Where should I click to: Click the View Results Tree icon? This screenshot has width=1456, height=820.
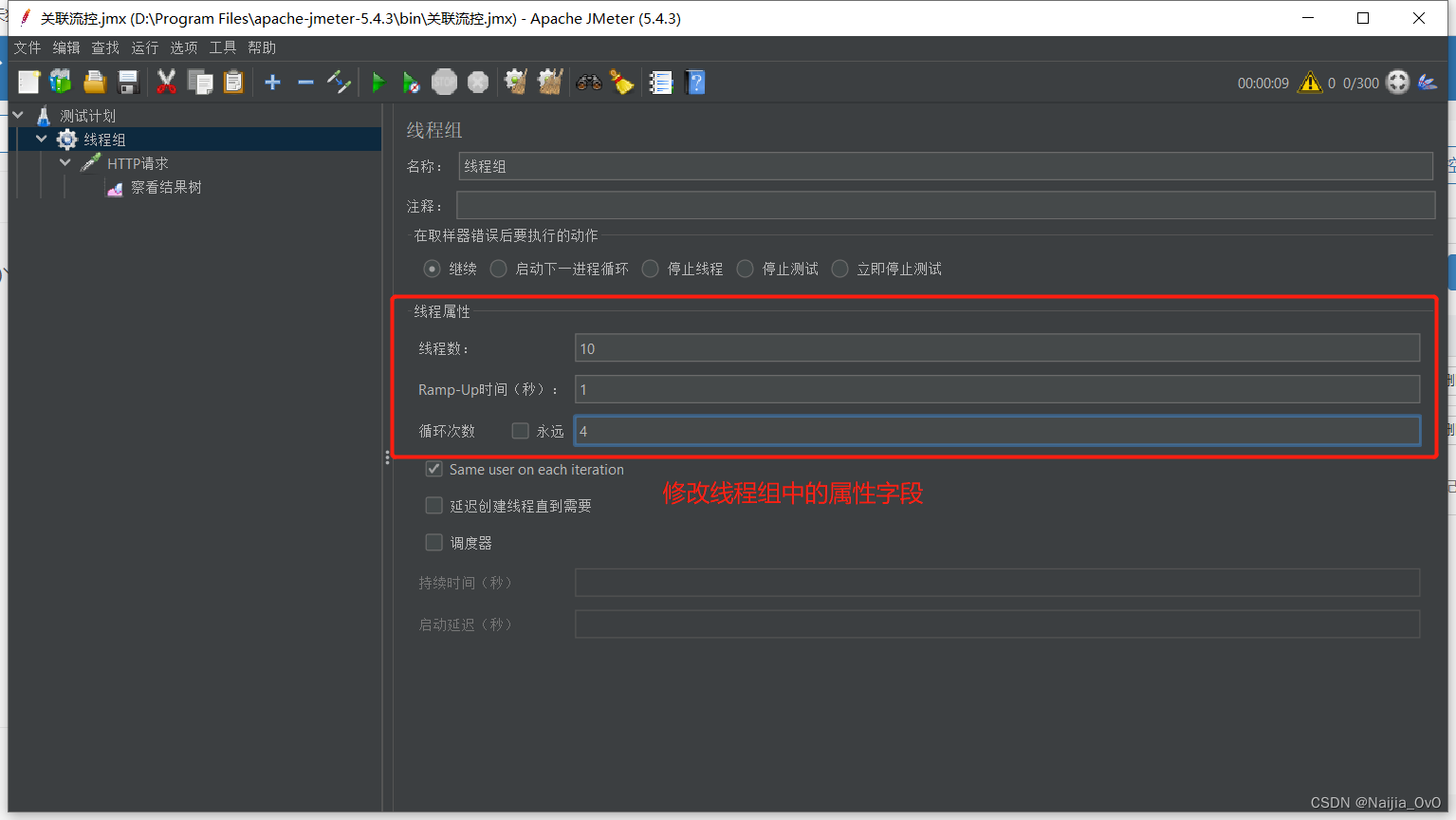[x=115, y=188]
